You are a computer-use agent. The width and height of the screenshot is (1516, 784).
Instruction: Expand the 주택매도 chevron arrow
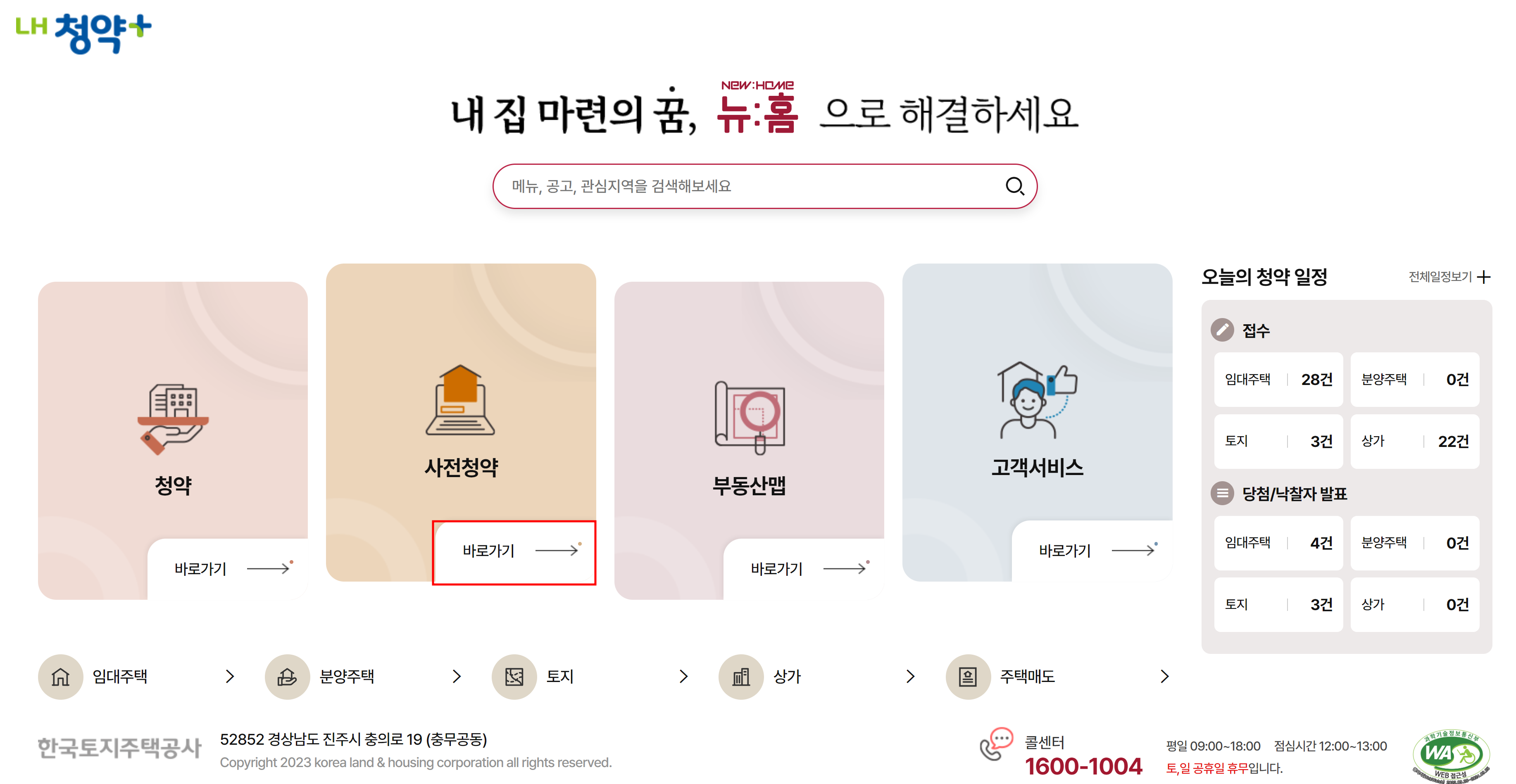click(1164, 676)
